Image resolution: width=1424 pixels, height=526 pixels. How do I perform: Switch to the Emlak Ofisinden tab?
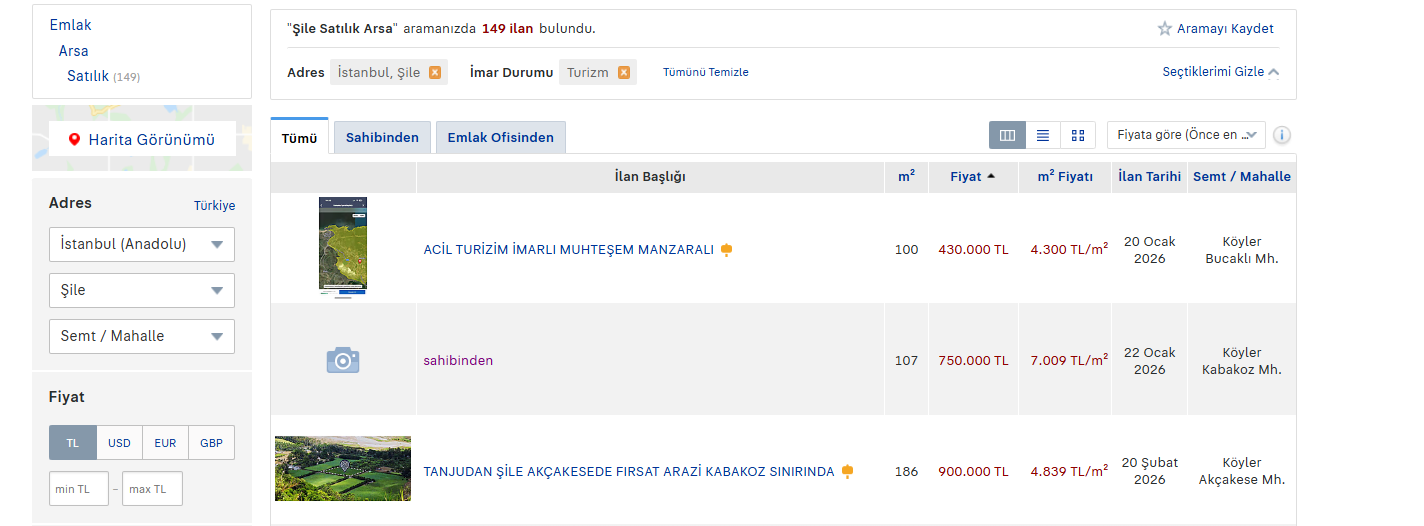[x=500, y=138]
